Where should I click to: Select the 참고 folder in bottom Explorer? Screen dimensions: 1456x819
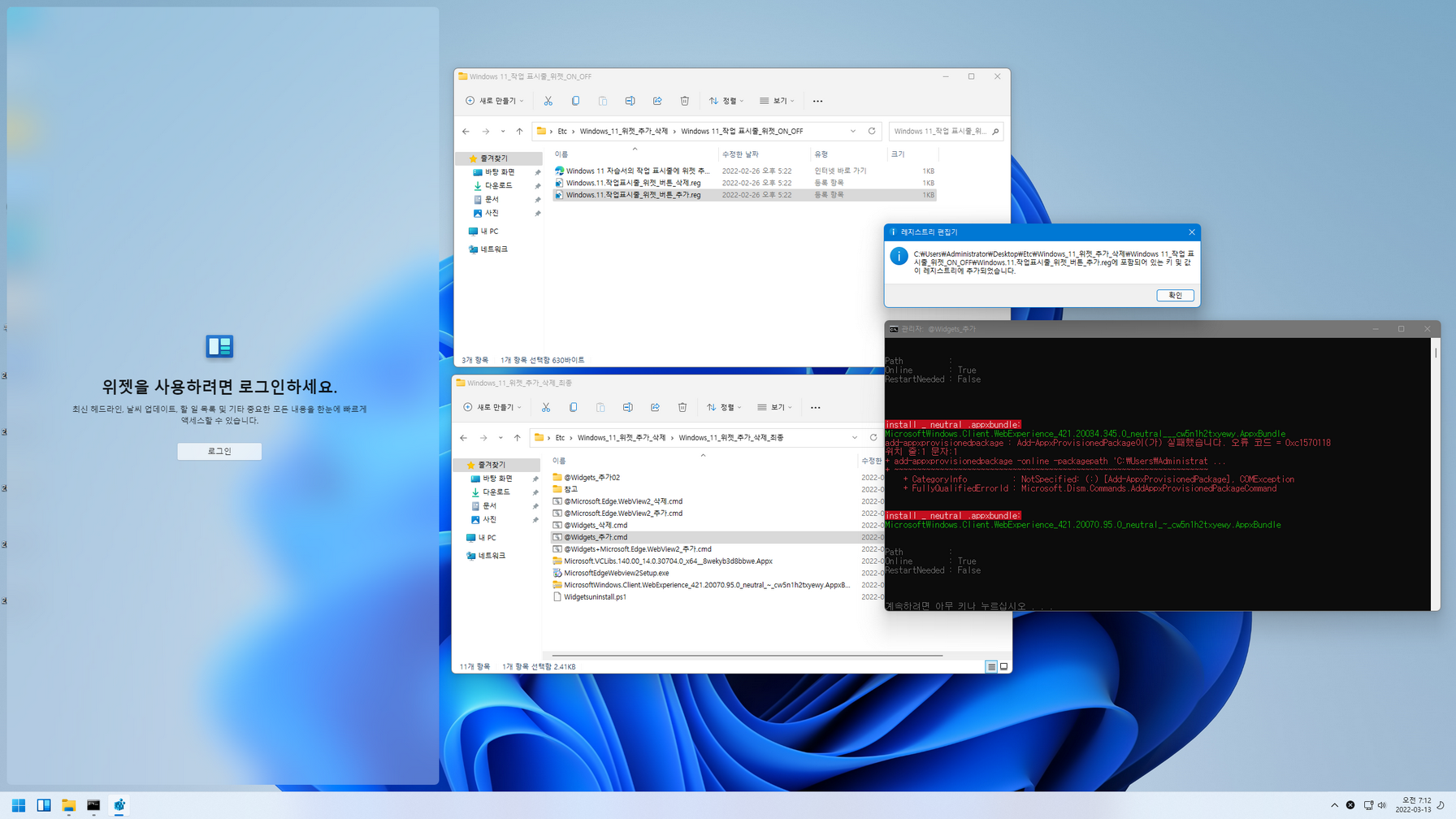[x=570, y=489]
